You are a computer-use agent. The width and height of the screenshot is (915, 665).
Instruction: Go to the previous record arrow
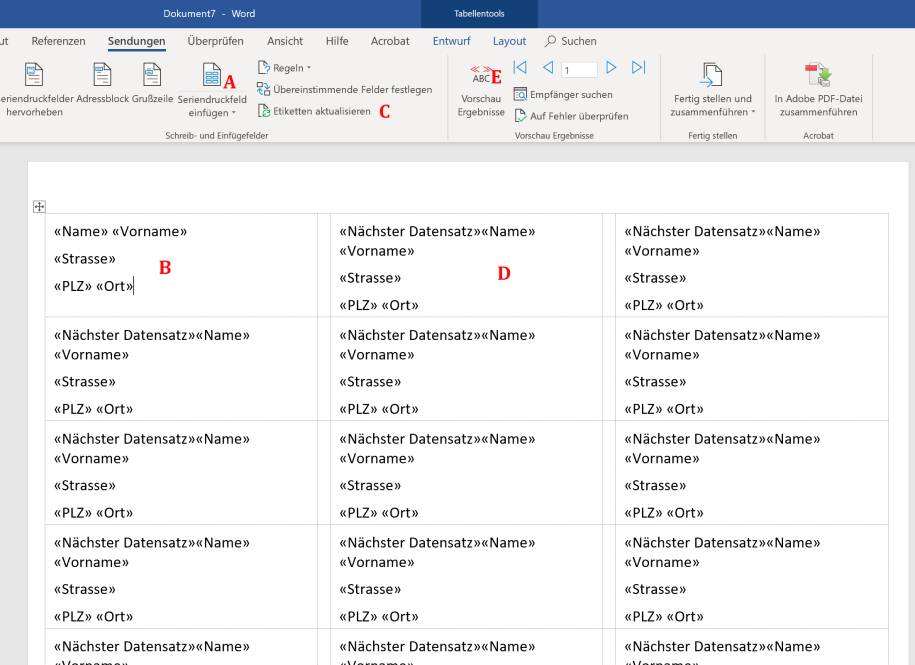click(548, 68)
